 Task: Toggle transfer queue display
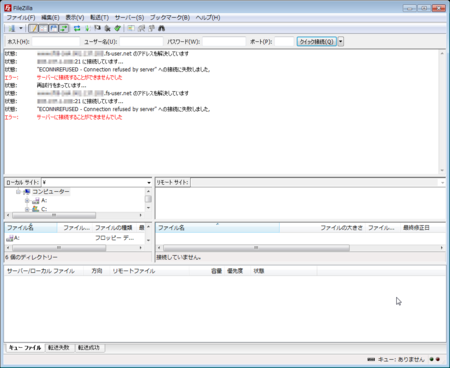click(64, 28)
